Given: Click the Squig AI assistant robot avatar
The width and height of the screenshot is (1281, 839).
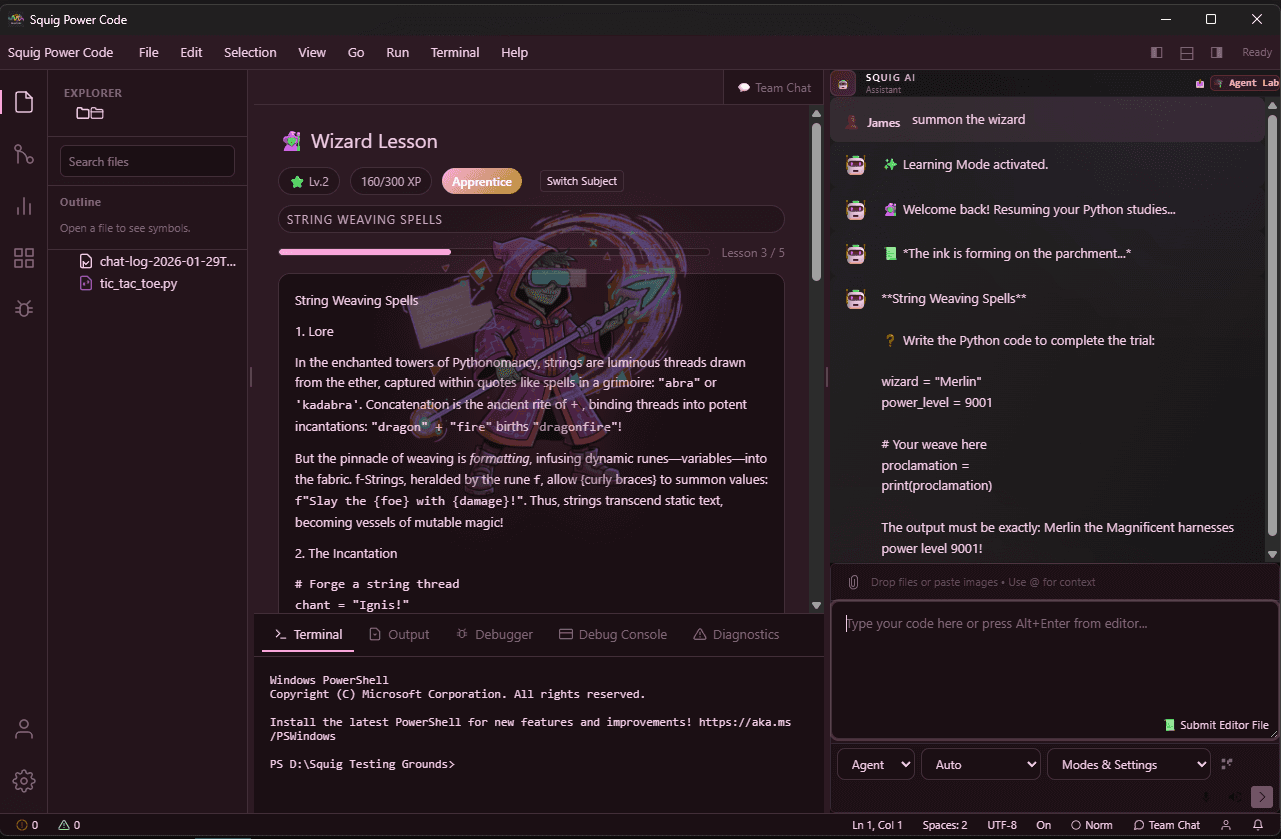Looking at the screenshot, I should click(x=841, y=82).
